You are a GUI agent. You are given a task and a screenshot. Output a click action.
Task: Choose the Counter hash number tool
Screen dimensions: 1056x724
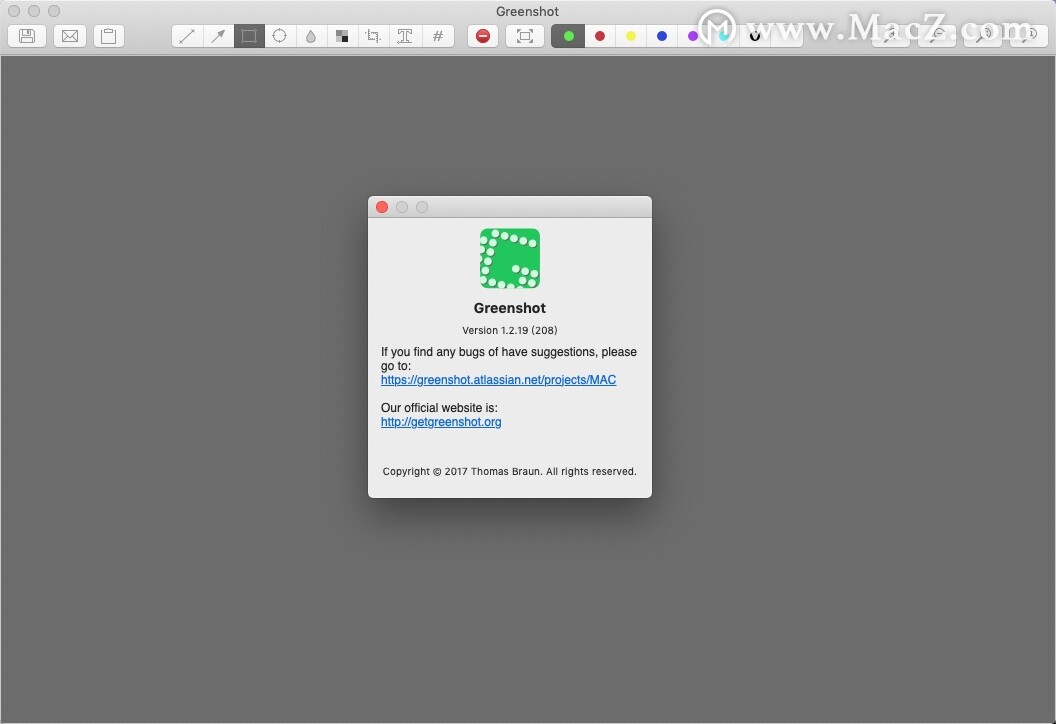438,36
